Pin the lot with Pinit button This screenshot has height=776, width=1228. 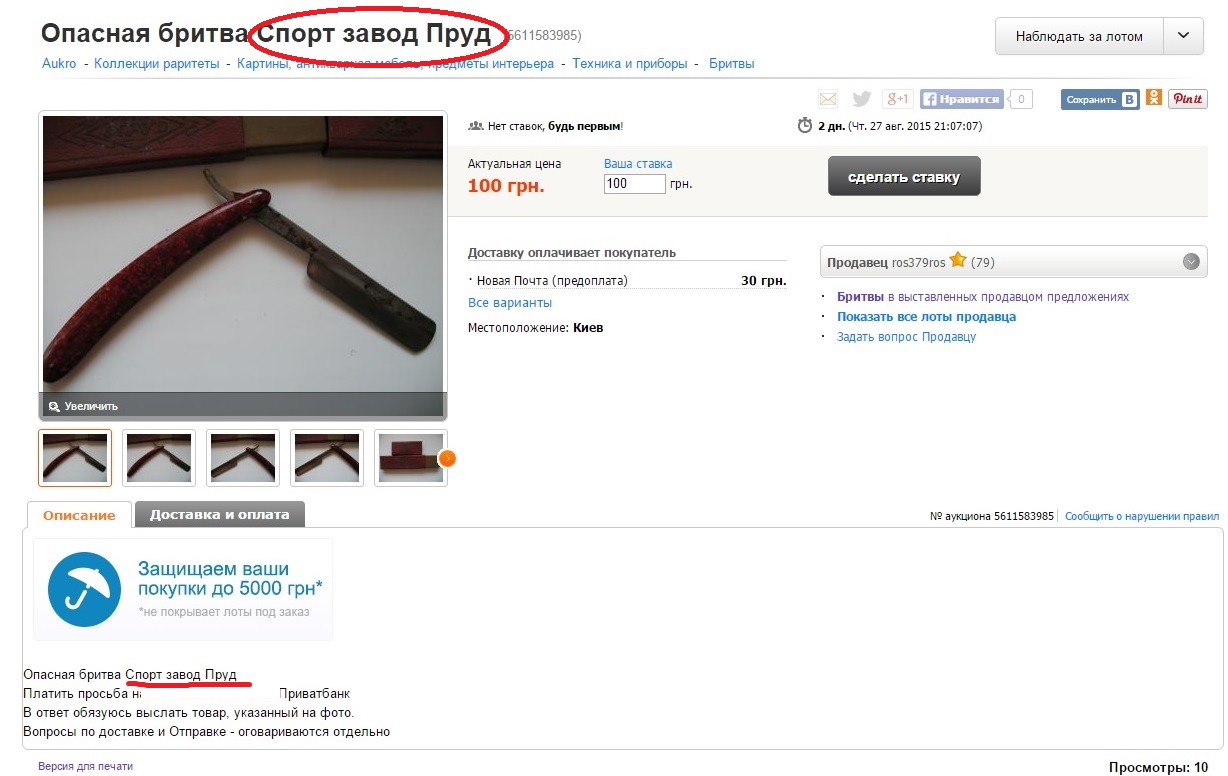pyautogui.click(x=1188, y=99)
